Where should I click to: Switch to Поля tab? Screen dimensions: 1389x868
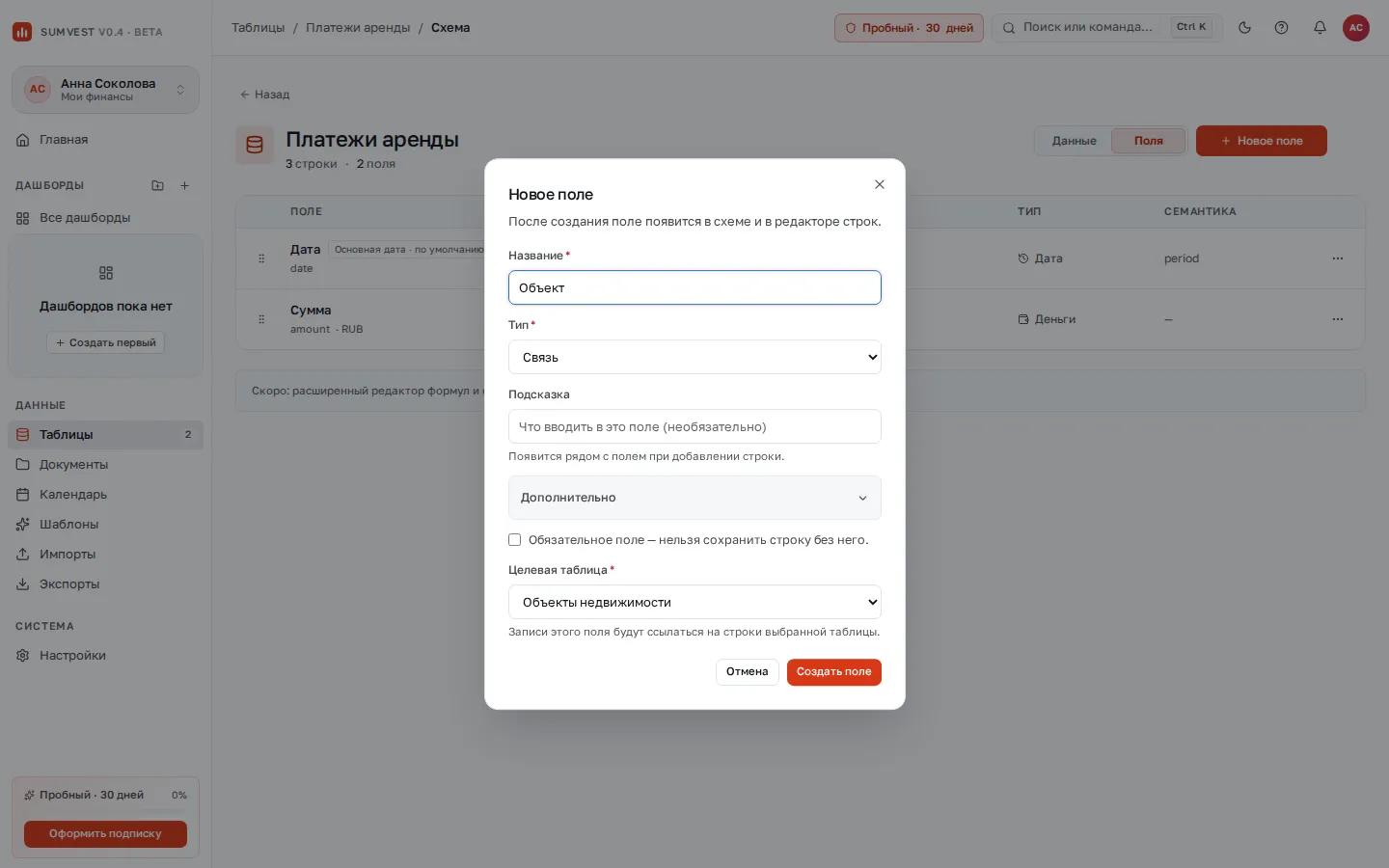(1148, 141)
